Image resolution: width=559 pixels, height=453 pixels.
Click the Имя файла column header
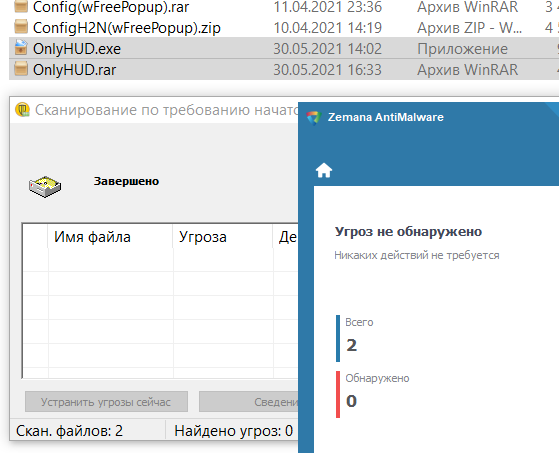click(110, 237)
